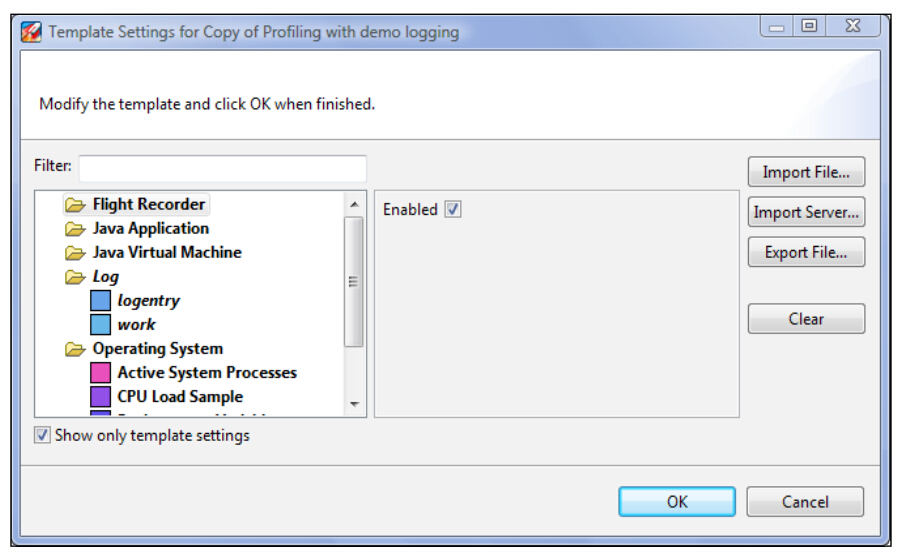Click the Import Server... button
Screen dimensions: 905x558
(806, 212)
